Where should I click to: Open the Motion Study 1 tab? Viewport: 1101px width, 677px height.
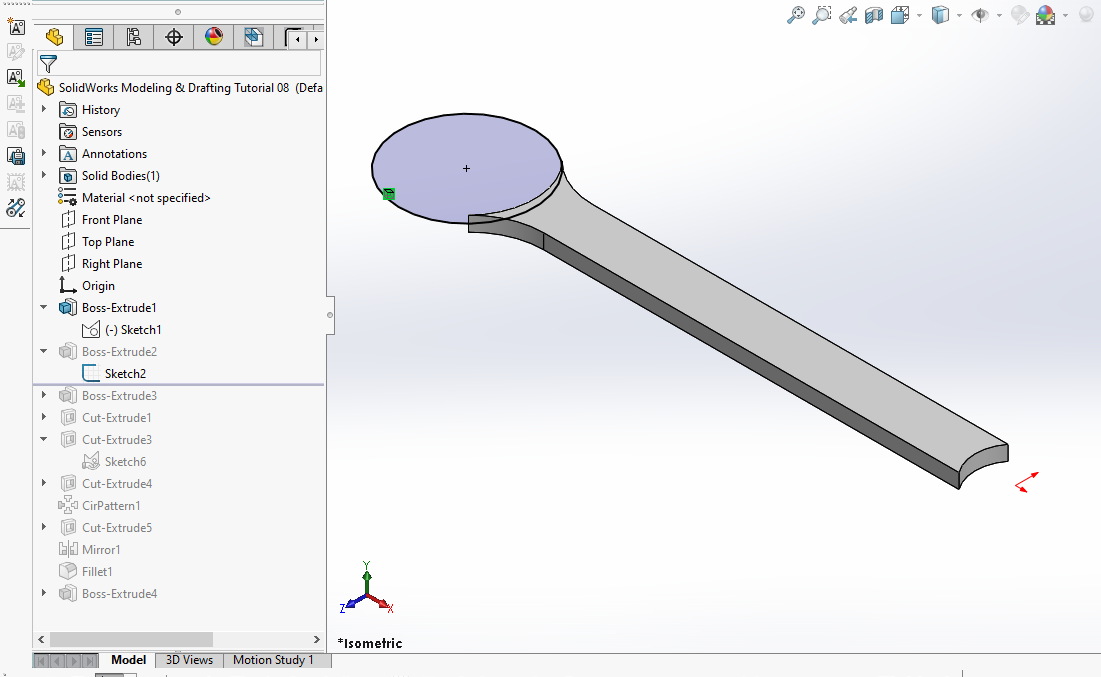click(273, 660)
